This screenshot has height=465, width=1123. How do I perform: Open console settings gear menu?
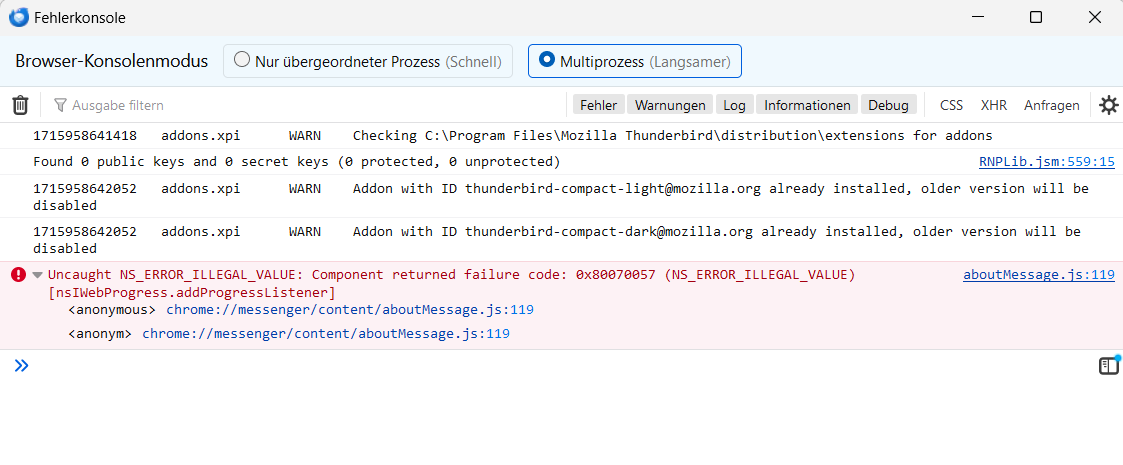point(1108,105)
